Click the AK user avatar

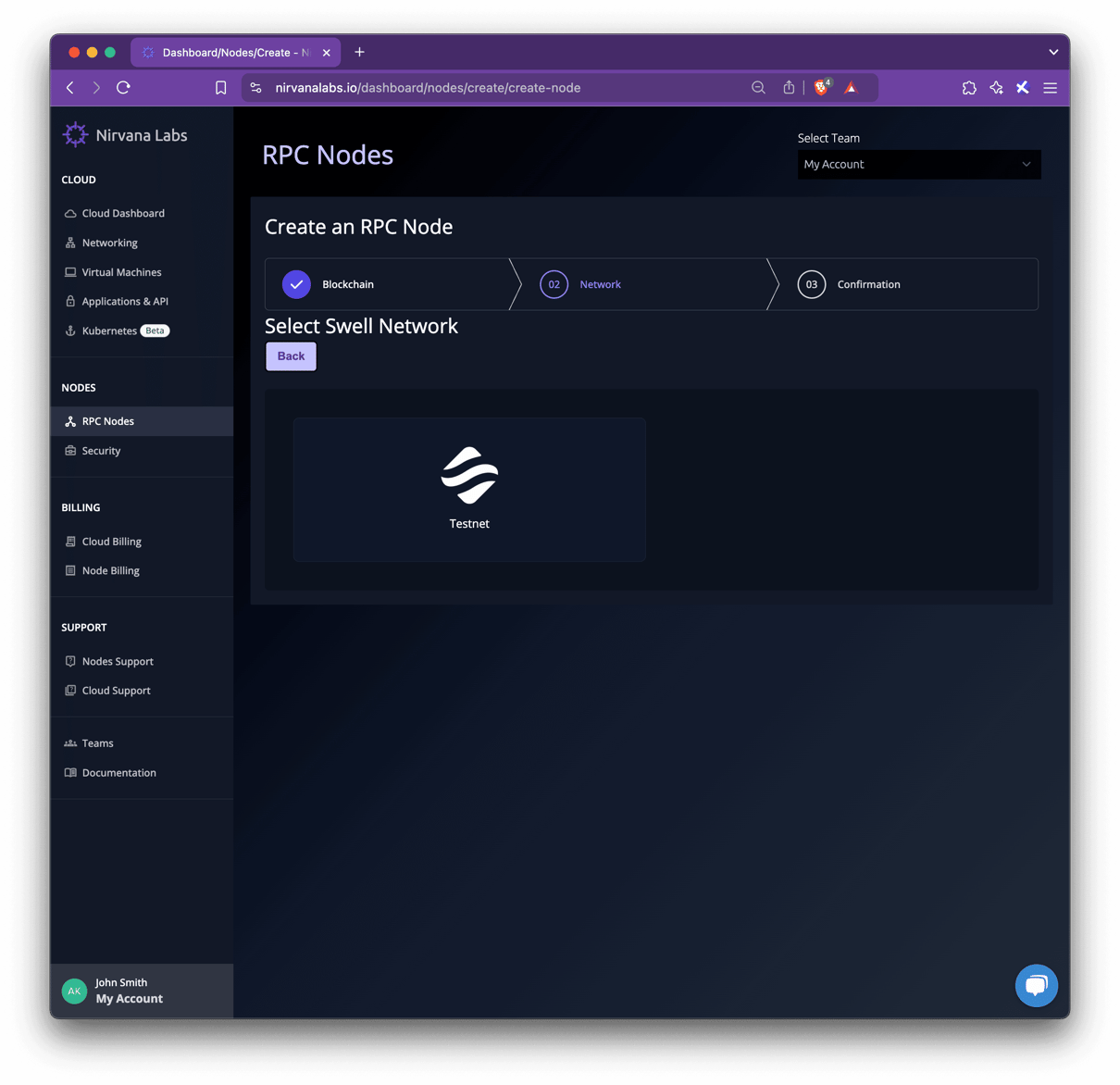pos(74,991)
